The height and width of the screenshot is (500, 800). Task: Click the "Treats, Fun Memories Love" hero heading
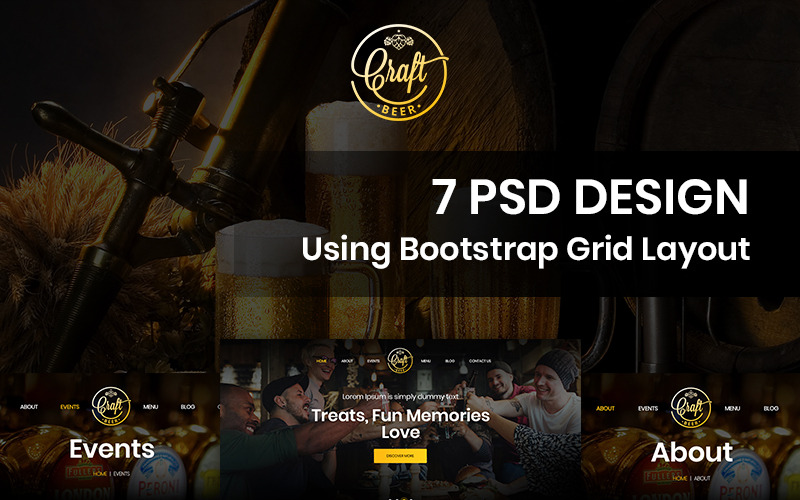click(401, 423)
